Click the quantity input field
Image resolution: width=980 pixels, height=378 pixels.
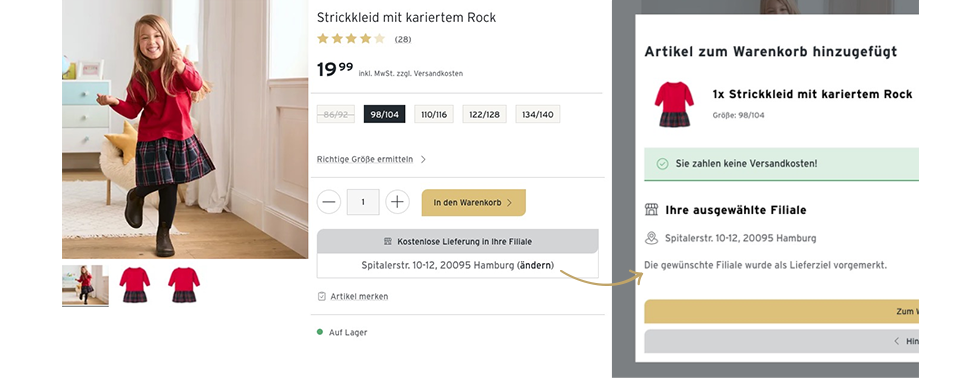(363, 202)
